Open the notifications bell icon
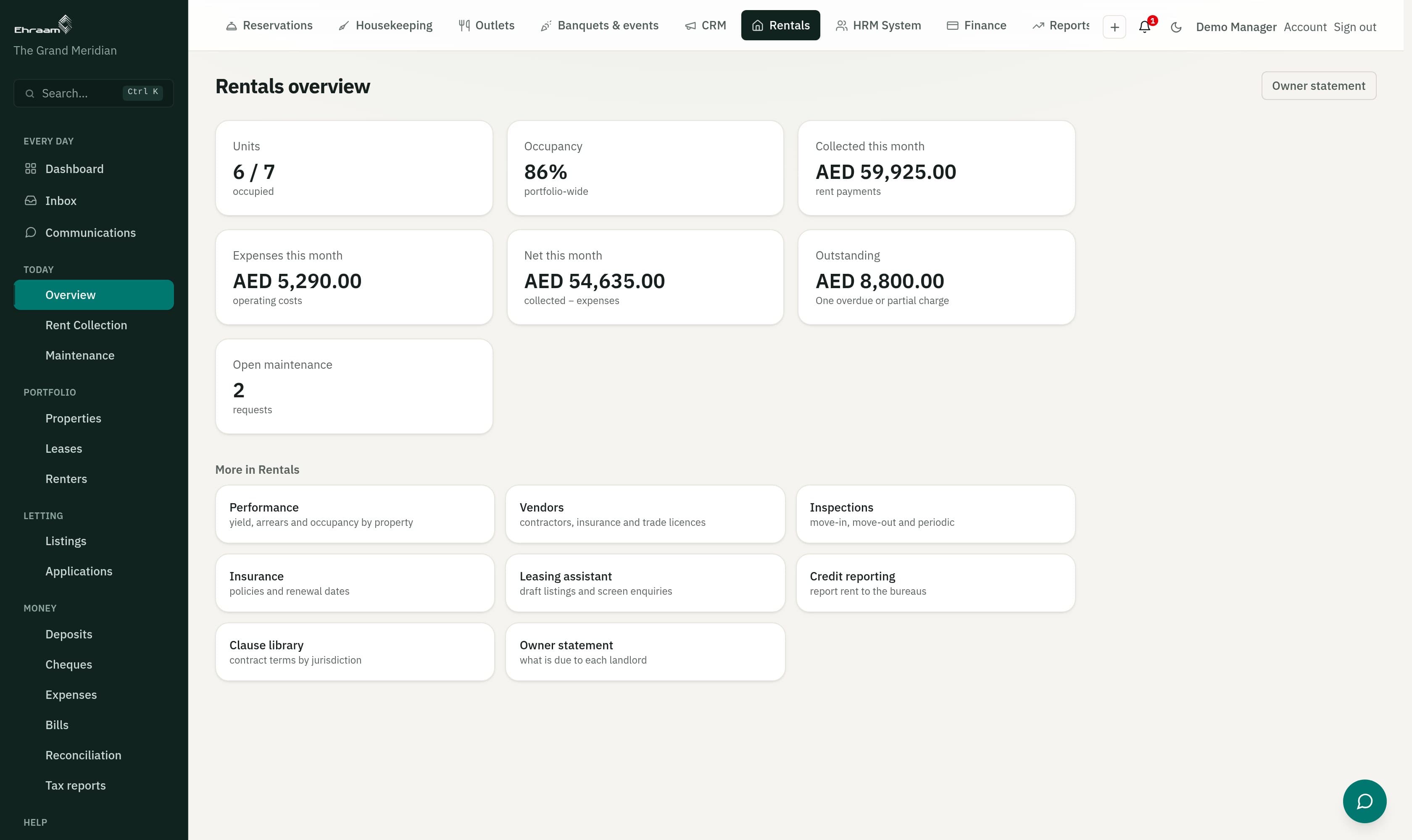Viewport: 1412px width, 840px height. (x=1144, y=26)
